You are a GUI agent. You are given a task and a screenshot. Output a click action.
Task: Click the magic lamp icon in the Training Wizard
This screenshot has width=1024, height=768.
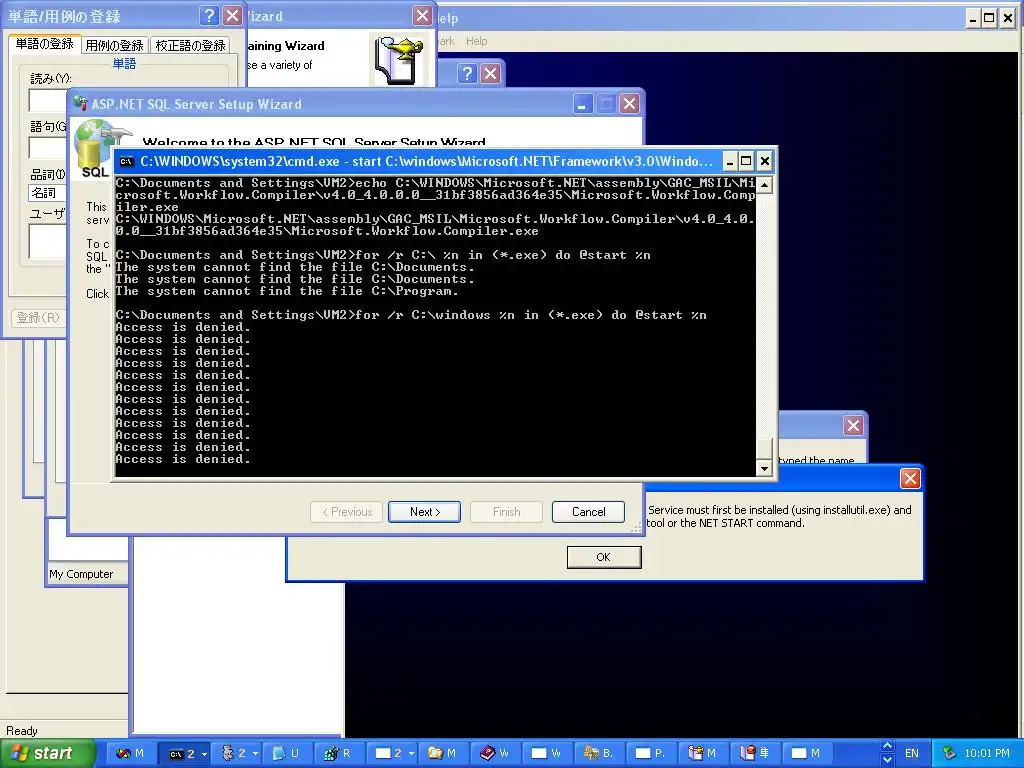click(397, 60)
